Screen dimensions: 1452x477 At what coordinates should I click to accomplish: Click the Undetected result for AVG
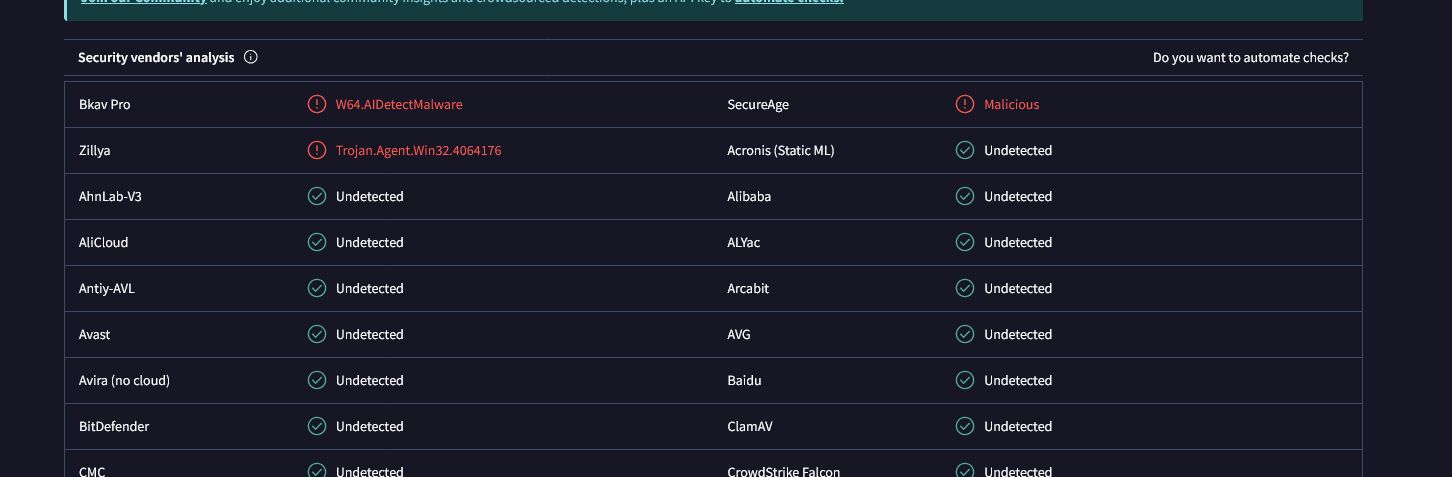pos(1017,334)
